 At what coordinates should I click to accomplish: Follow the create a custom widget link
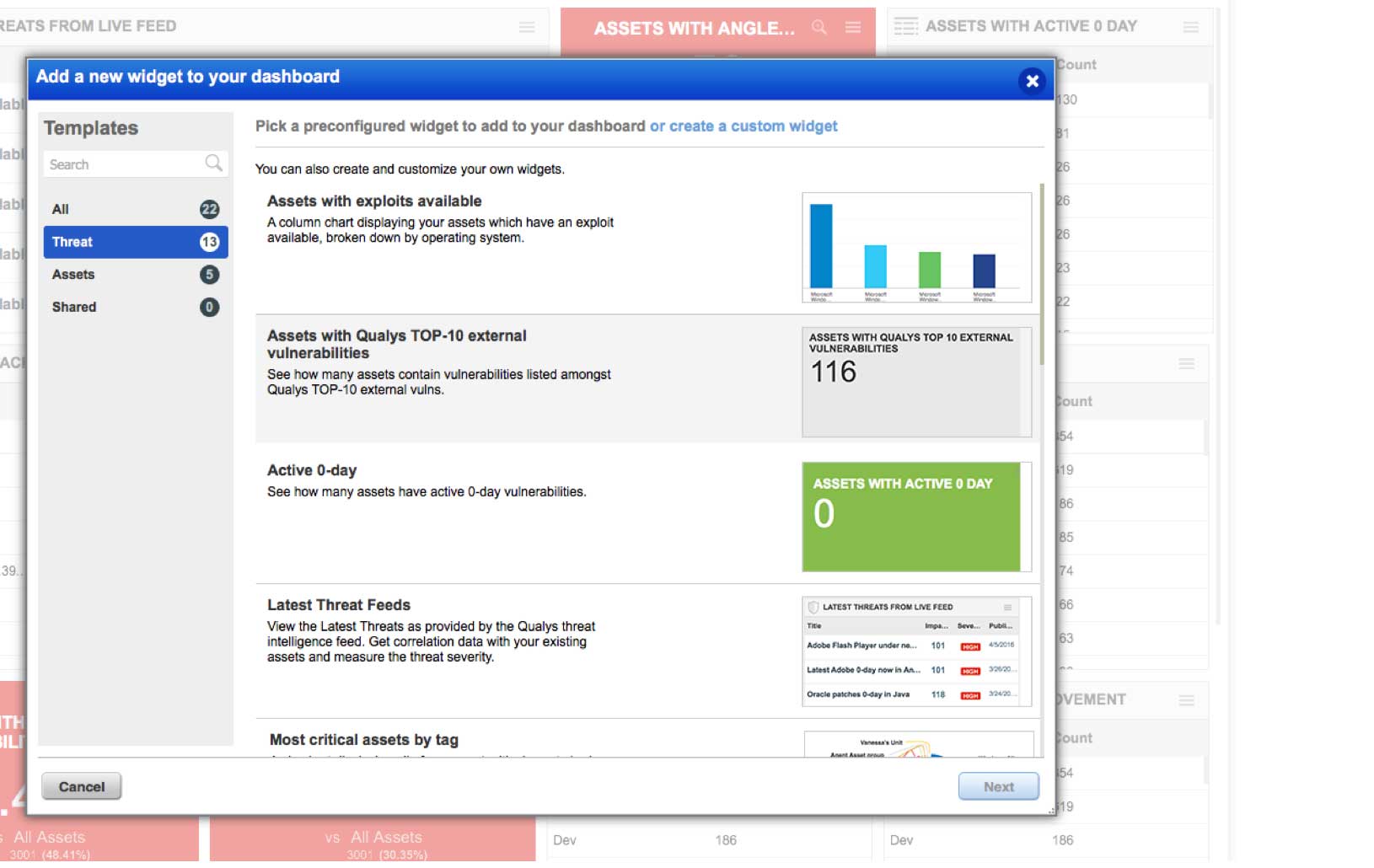(x=743, y=126)
